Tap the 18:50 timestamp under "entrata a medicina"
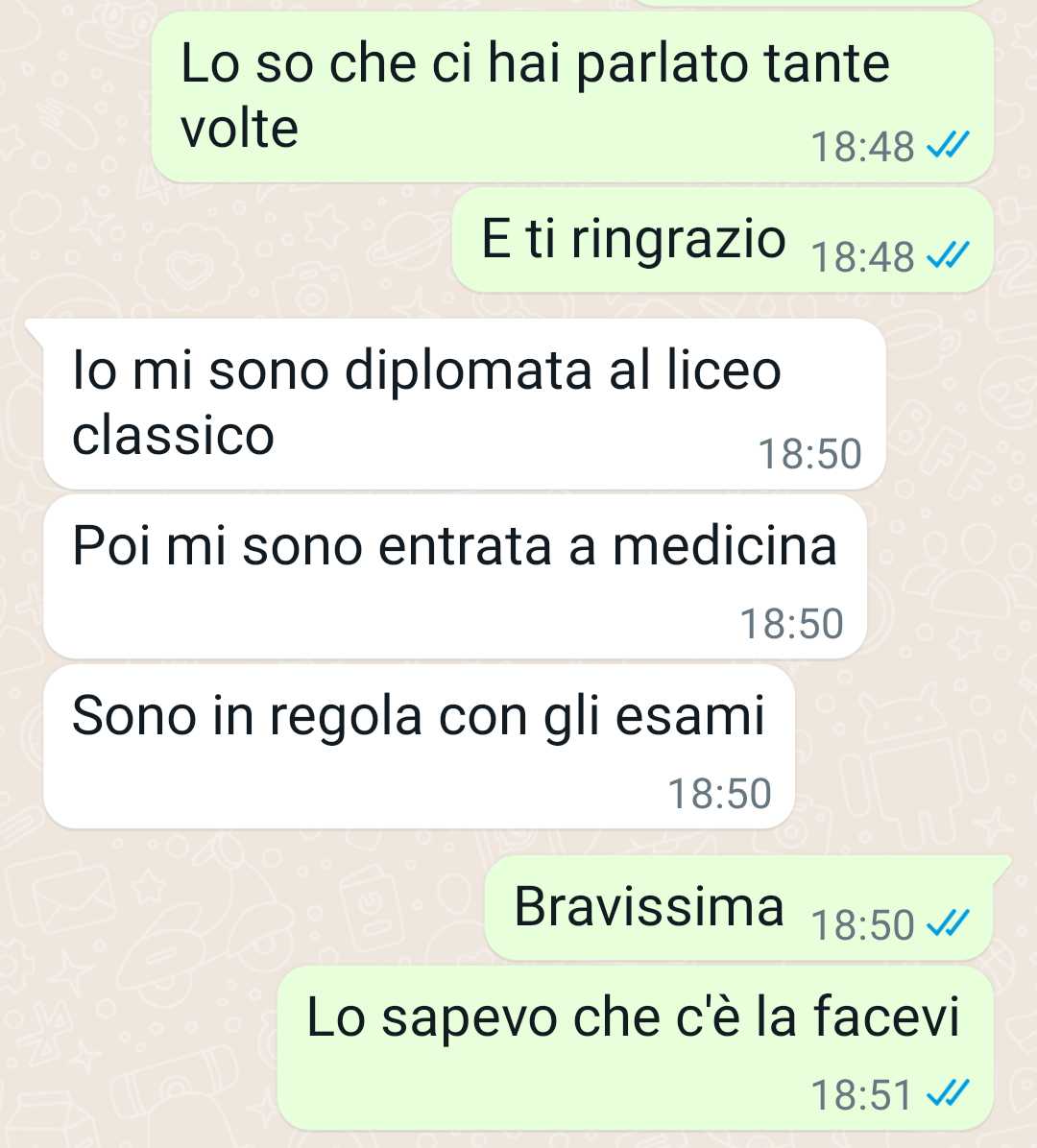The width and height of the screenshot is (1037, 1148). tap(791, 623)
